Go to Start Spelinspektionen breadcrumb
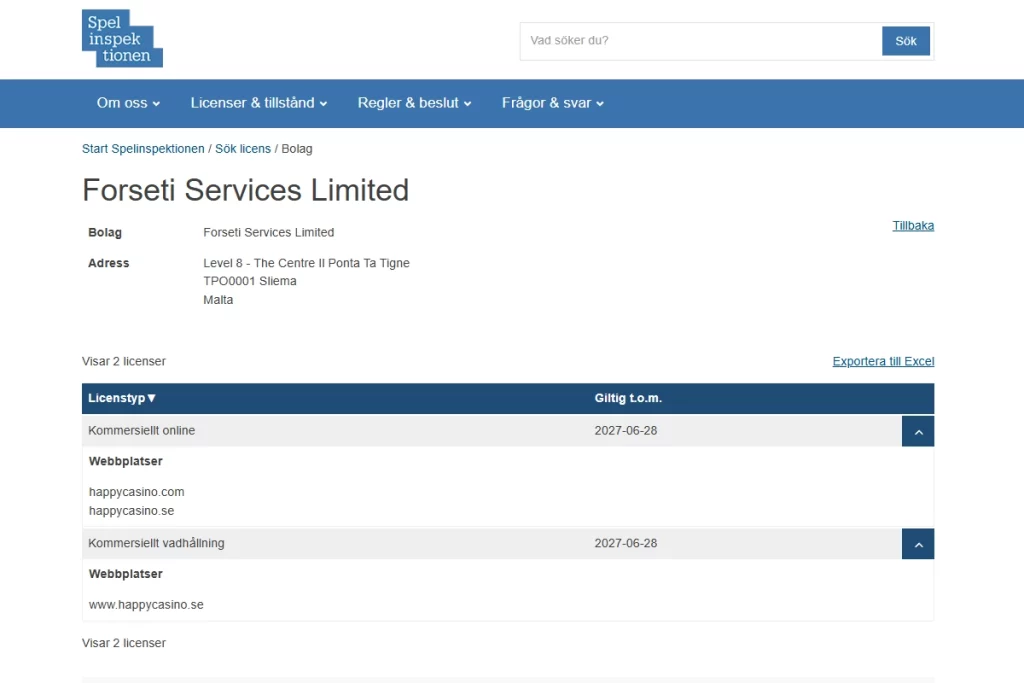The width and height of the screenshot is (1024, 683). click(x=143, y=149)
